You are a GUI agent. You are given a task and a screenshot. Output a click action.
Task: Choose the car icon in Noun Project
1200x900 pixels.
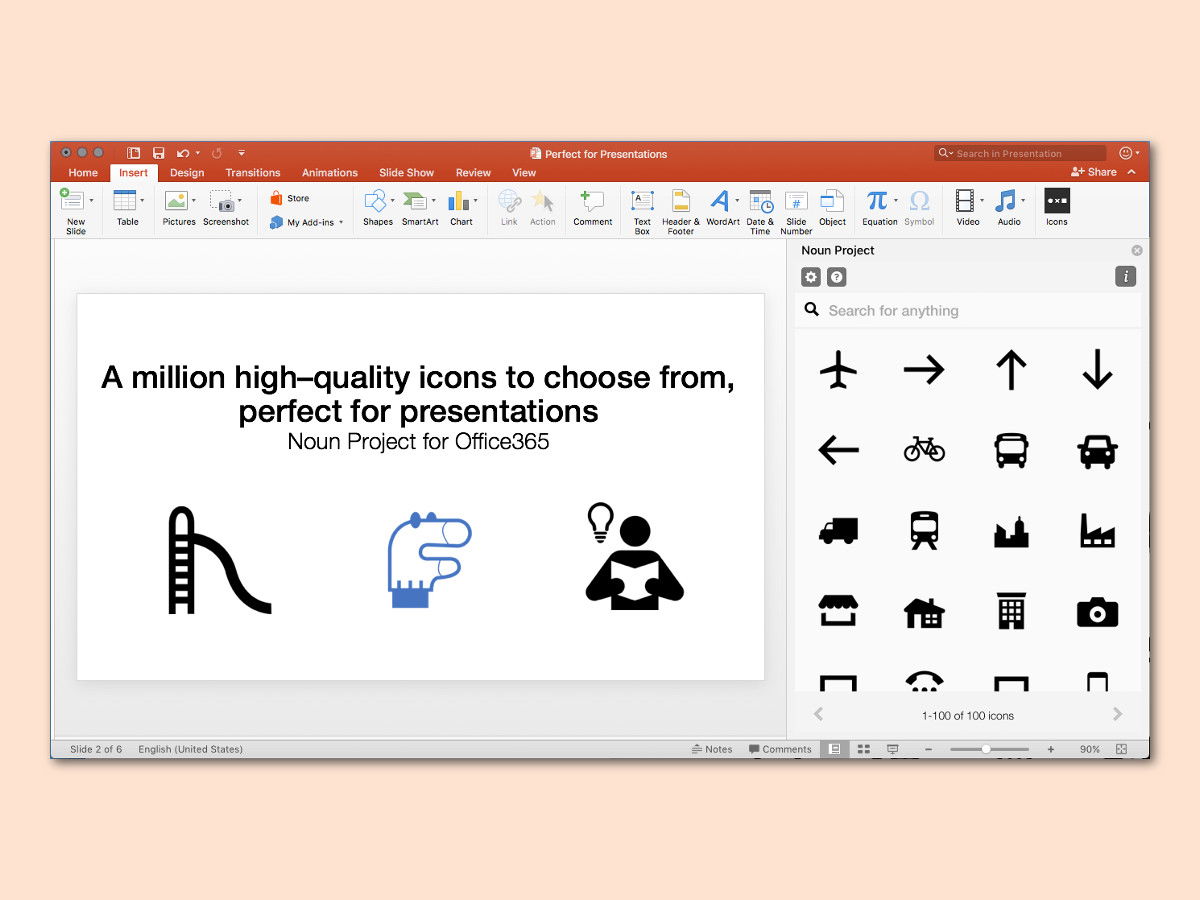pos(1097,451)
